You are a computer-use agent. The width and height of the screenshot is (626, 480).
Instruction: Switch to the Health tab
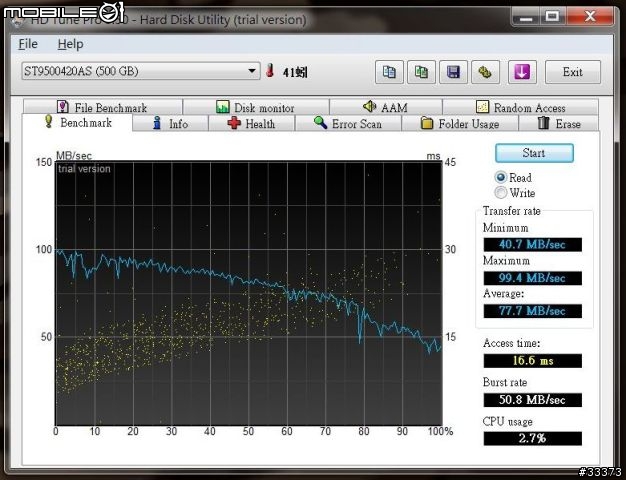click(250, 124)
